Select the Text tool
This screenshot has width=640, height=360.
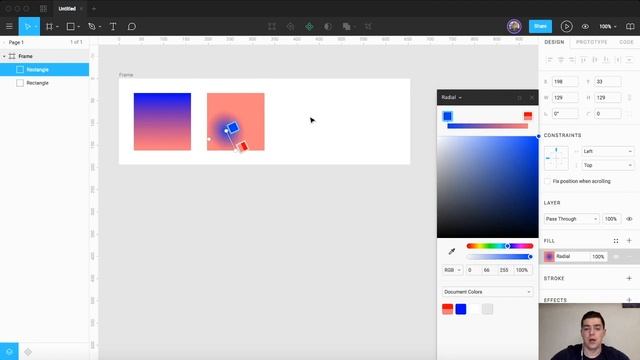coord(113,27)
